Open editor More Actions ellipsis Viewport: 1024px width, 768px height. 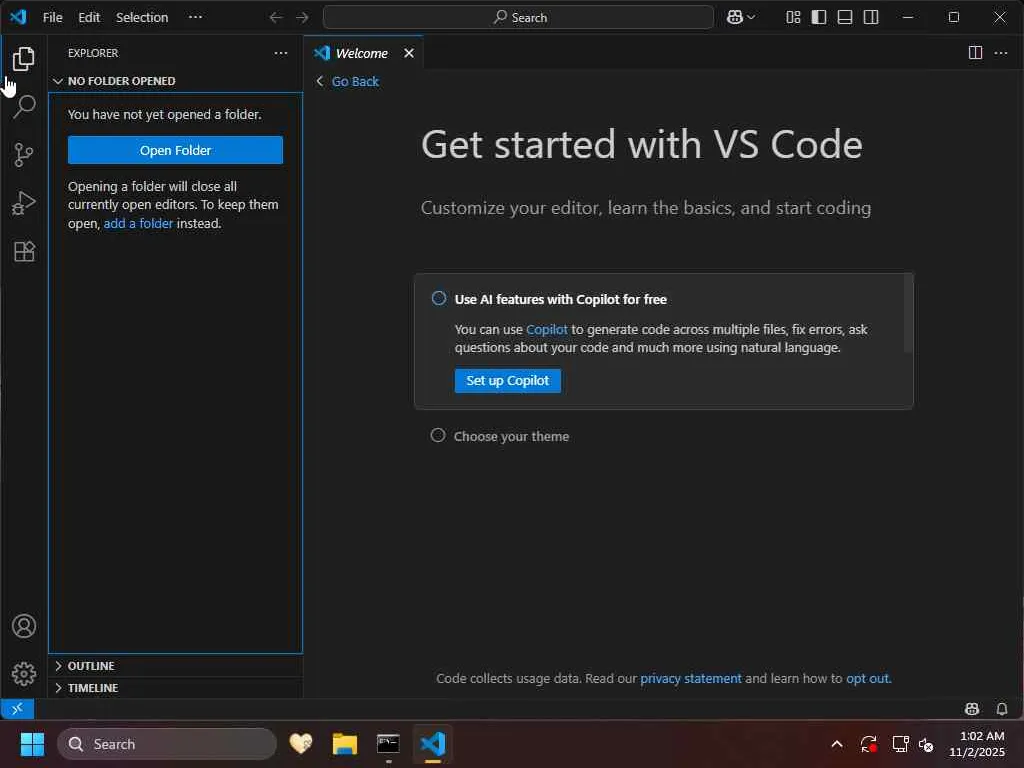1001,53
